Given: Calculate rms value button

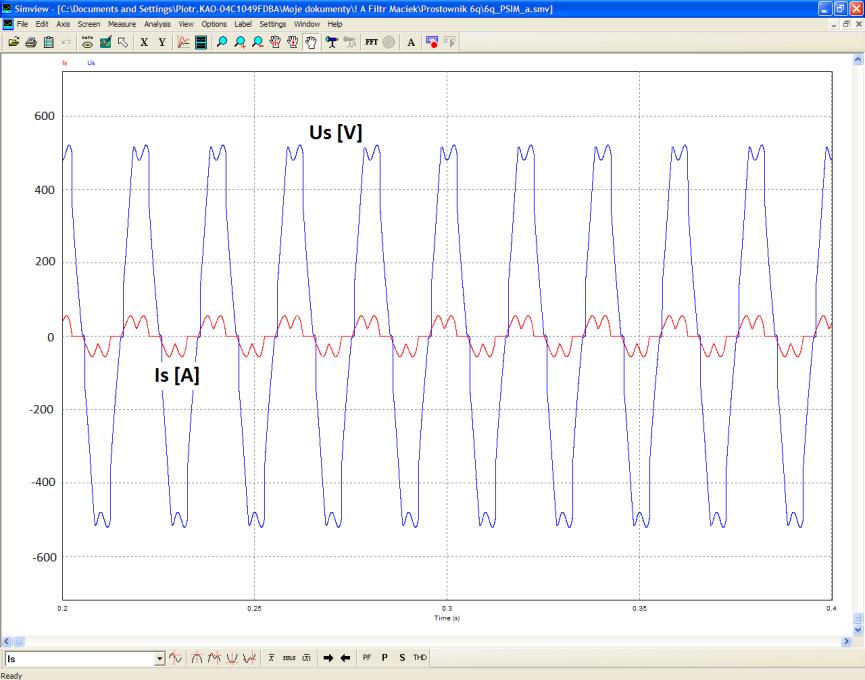Looking at the screenshot, I should 289,657.
